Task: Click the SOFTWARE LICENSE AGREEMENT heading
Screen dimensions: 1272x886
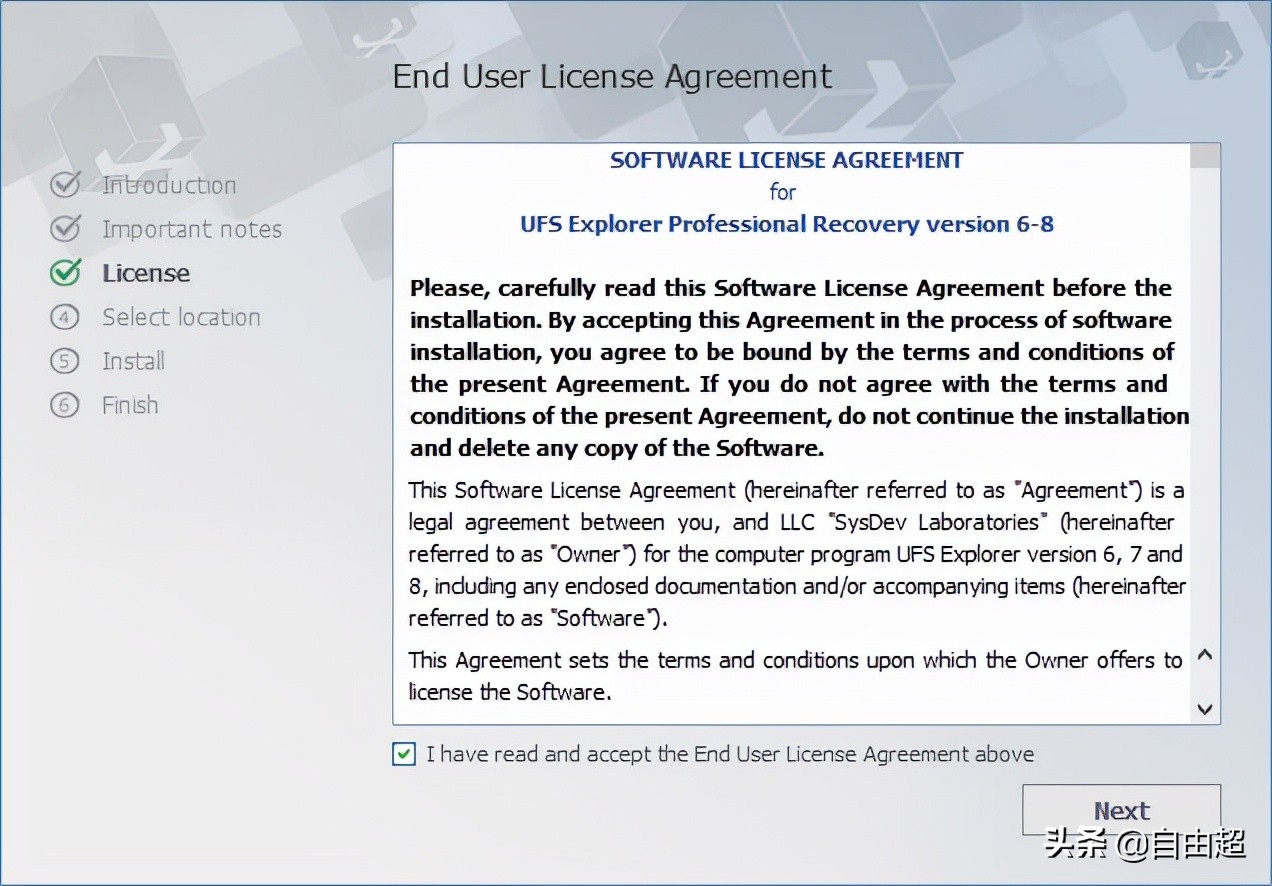Action: click(787, 160)
